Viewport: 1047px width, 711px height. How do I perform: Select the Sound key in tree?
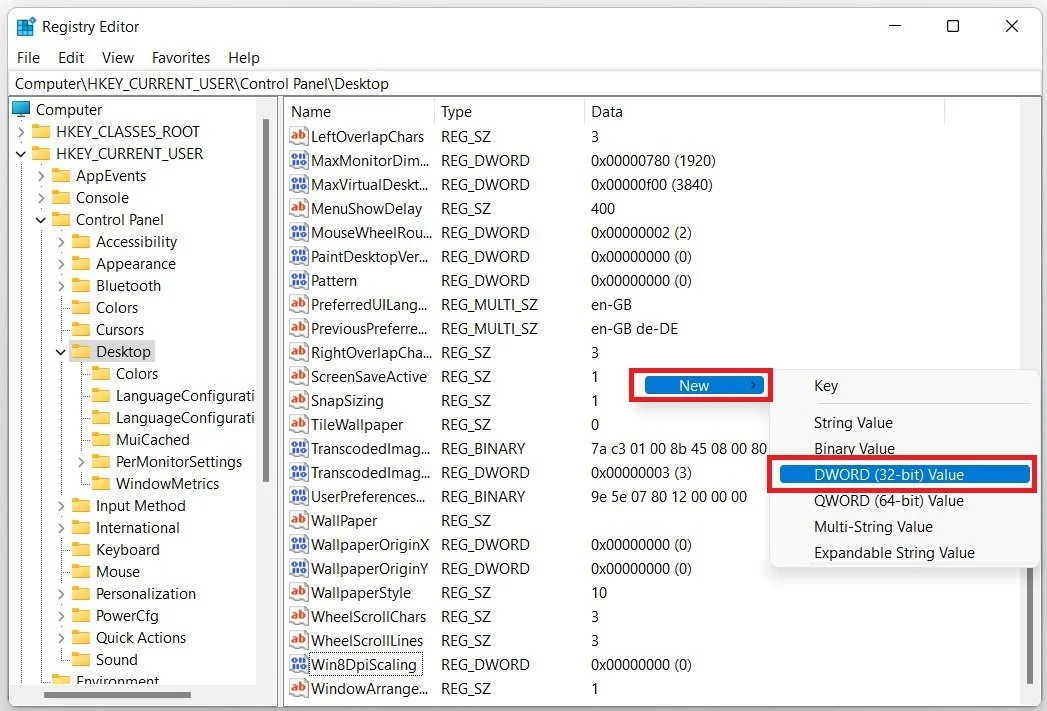coord(116,660)
